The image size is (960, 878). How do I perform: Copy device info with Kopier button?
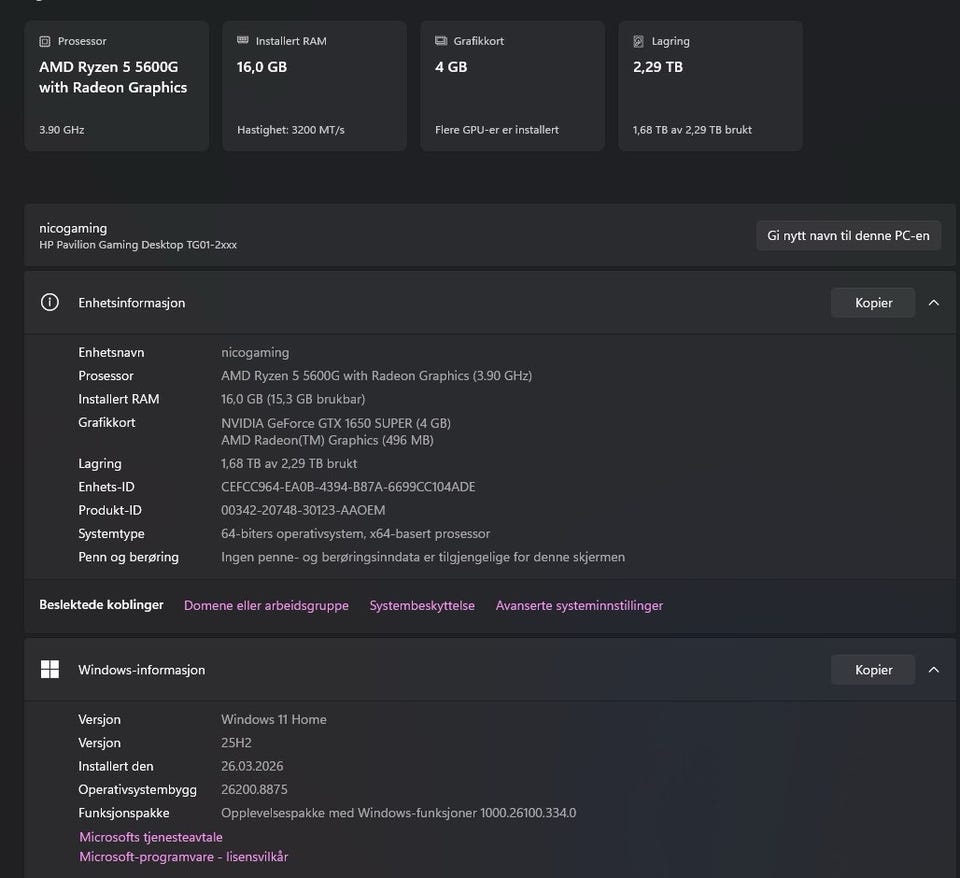873,302
